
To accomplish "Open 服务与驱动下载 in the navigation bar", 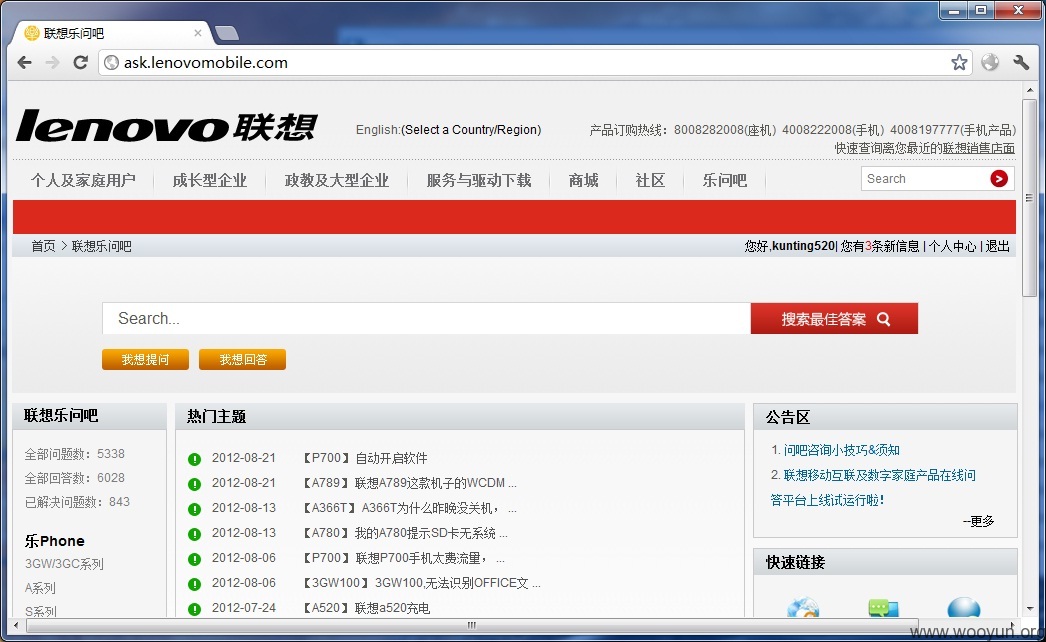I will [x=479, y=180].
